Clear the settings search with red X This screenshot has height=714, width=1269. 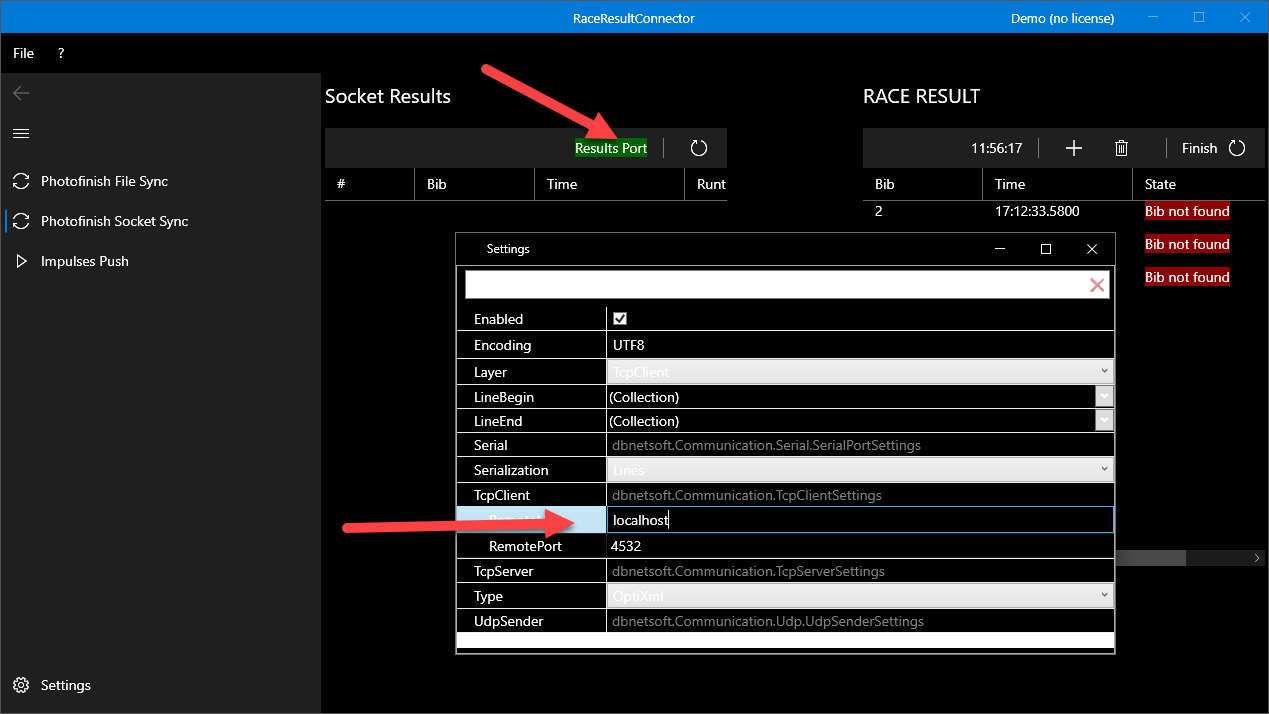[x=1097, y=285]
